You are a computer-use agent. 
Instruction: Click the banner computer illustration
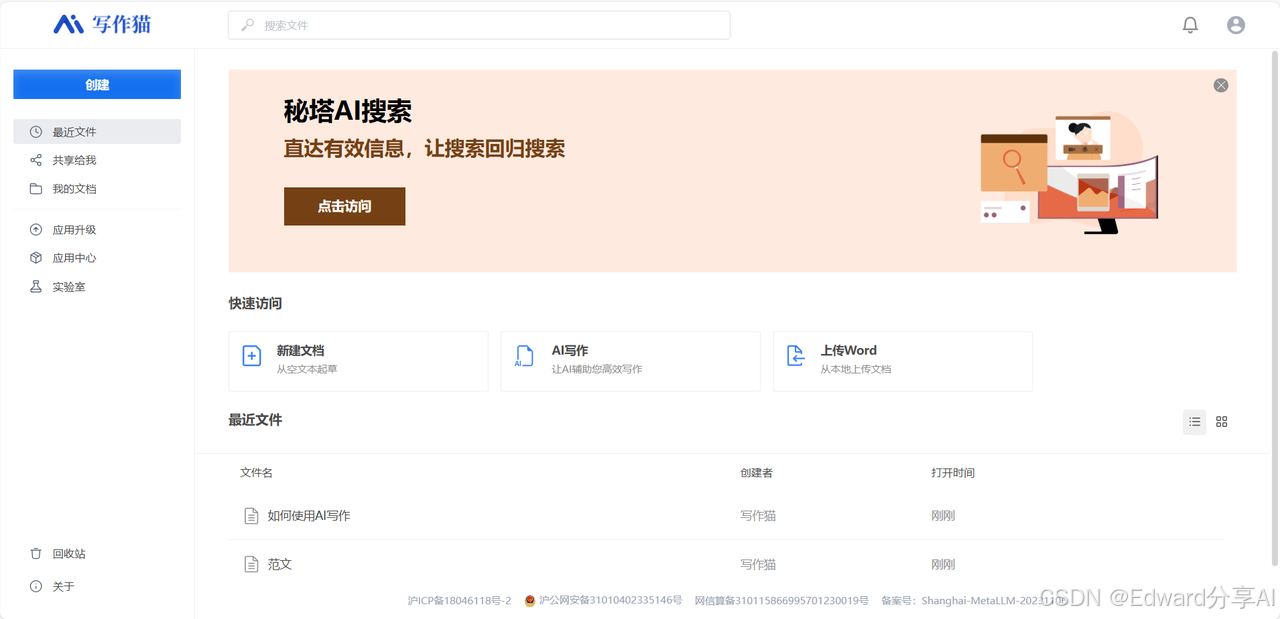(x=1068, y=172)
